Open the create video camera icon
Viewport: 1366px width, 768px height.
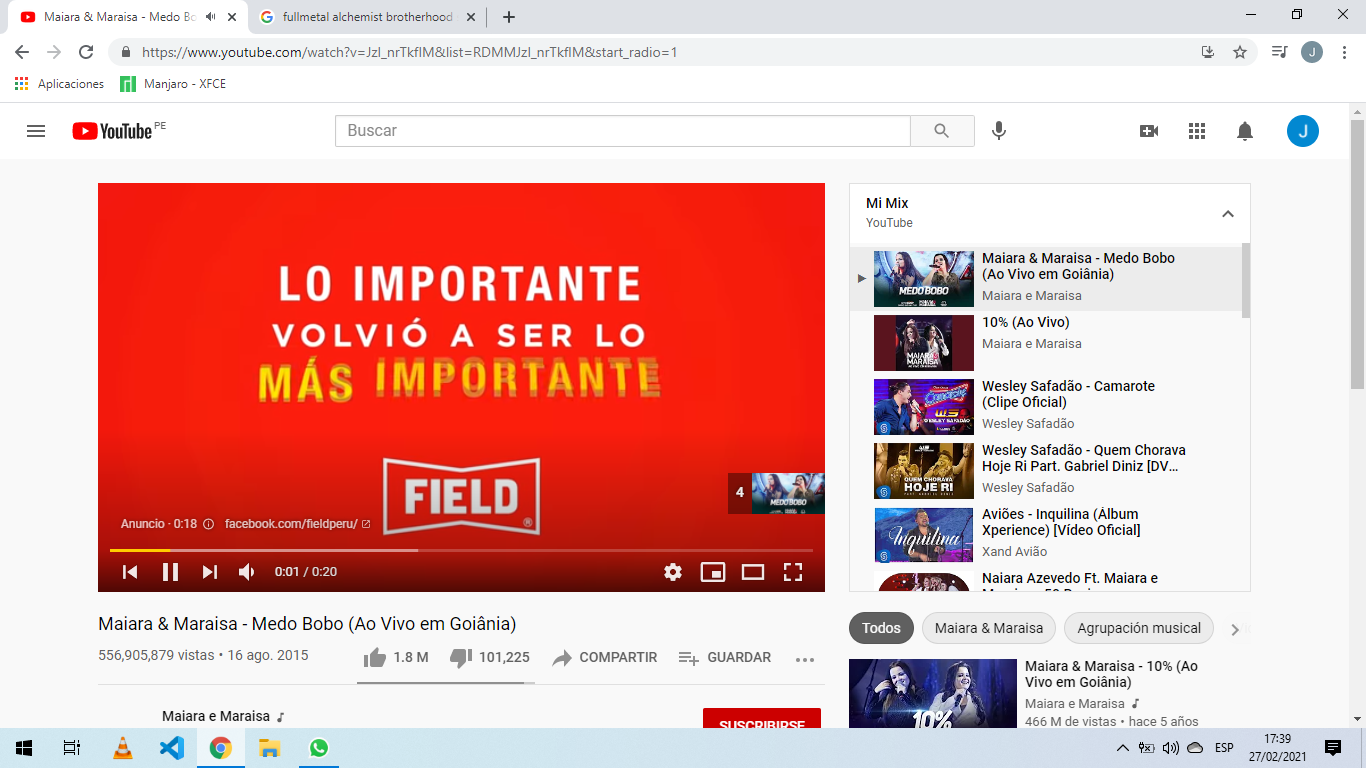pyautogui.click(x=1149, y=131)
